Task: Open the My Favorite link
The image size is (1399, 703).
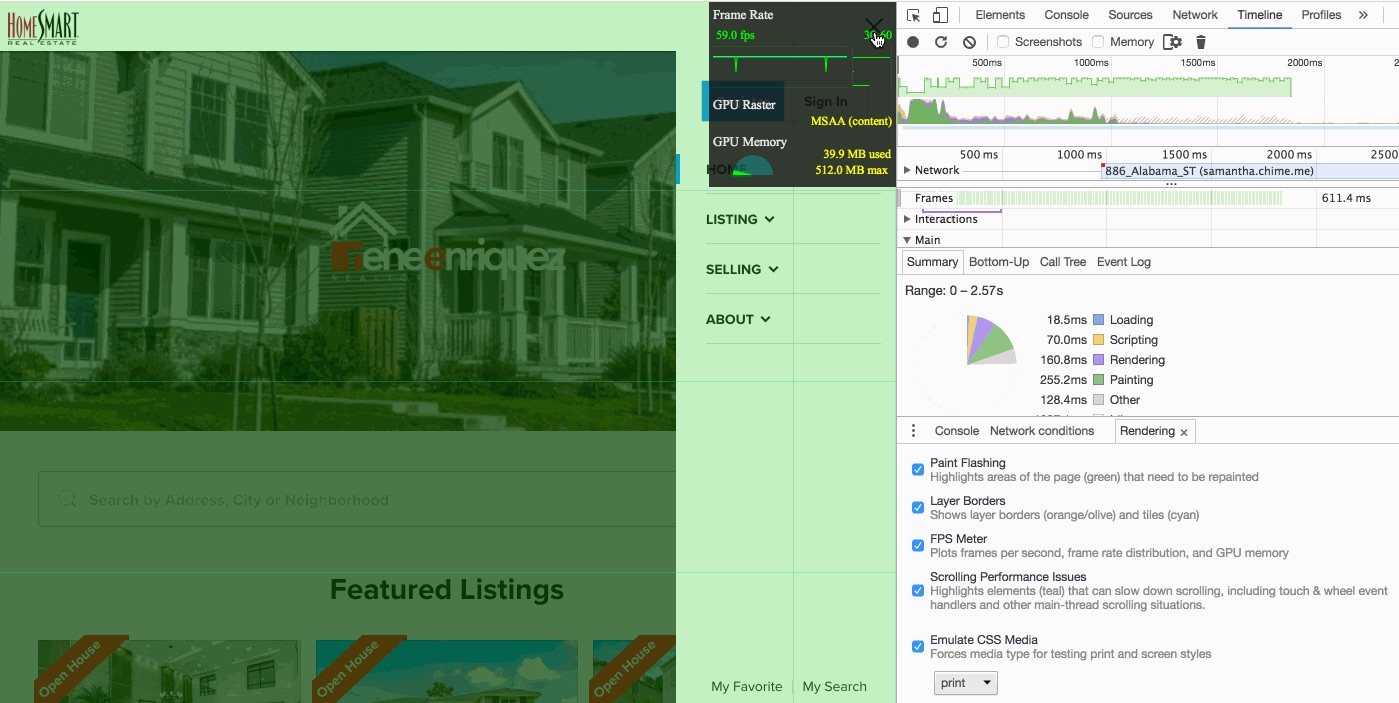Action: tap(747, 686)
